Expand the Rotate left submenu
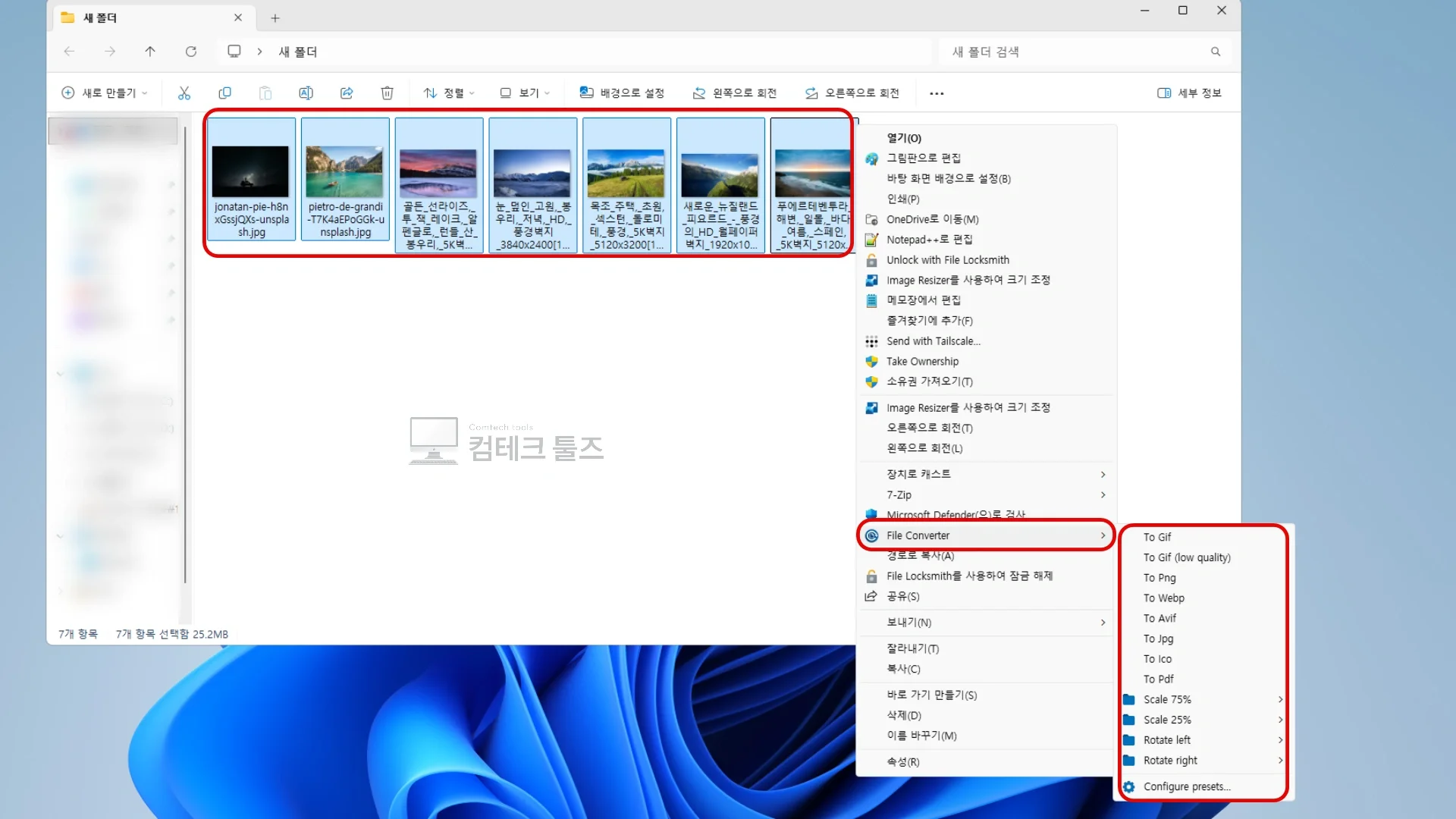 (x=1204, y=741)
